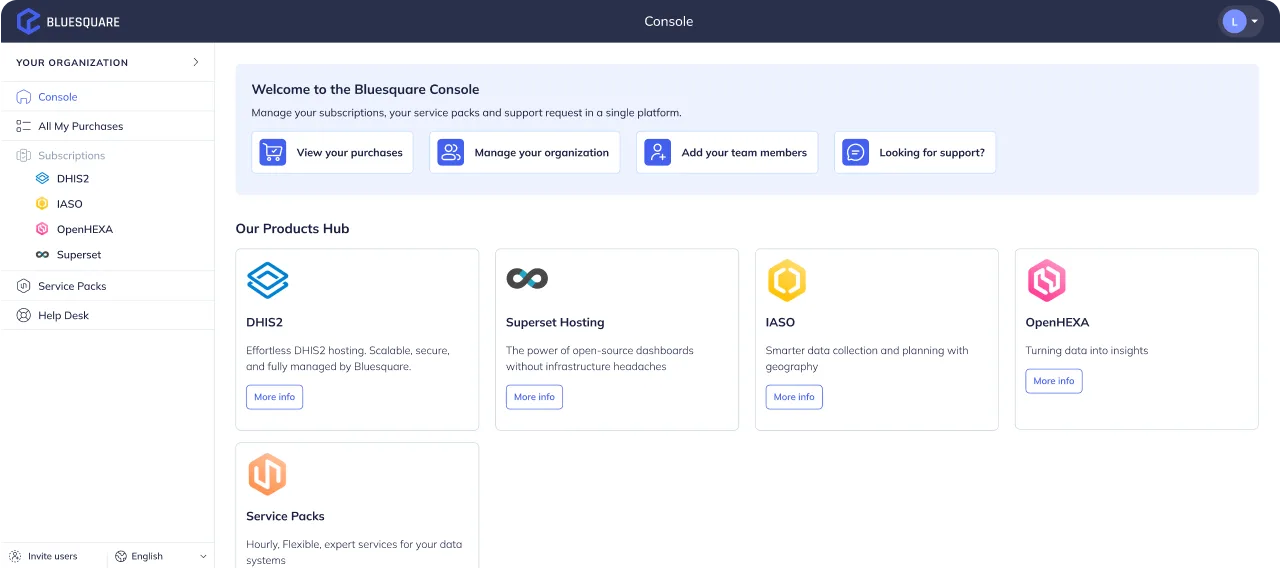The width and height of the screenshot is (1280, 568).
Task: Click the Help Desk lifebuoy icon
Action: click(24, 315)
